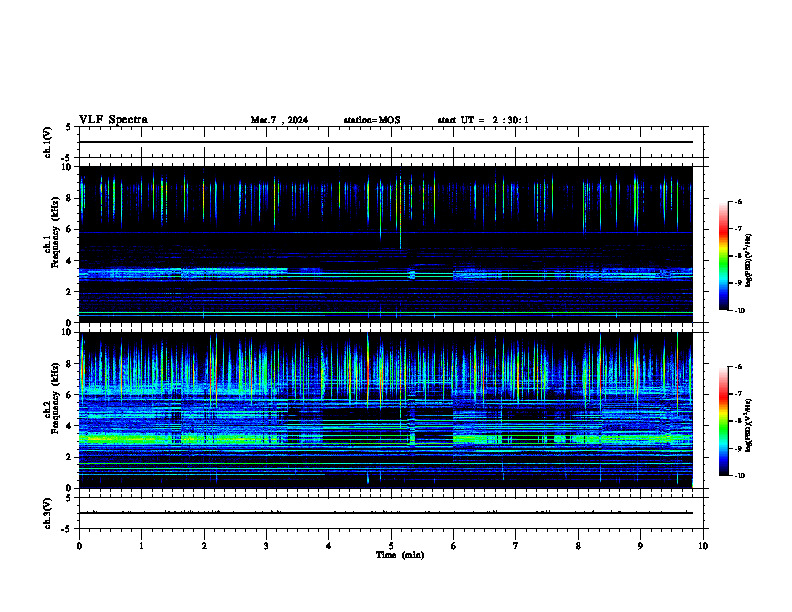Click time axis tick label "2"

pyautogui.click(x=204, y=546)
